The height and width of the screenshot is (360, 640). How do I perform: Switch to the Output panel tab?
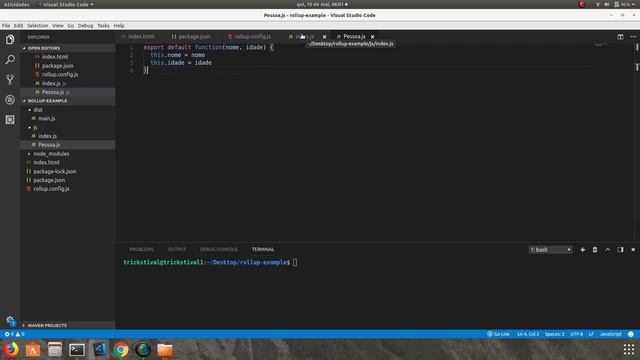(177, 249)
